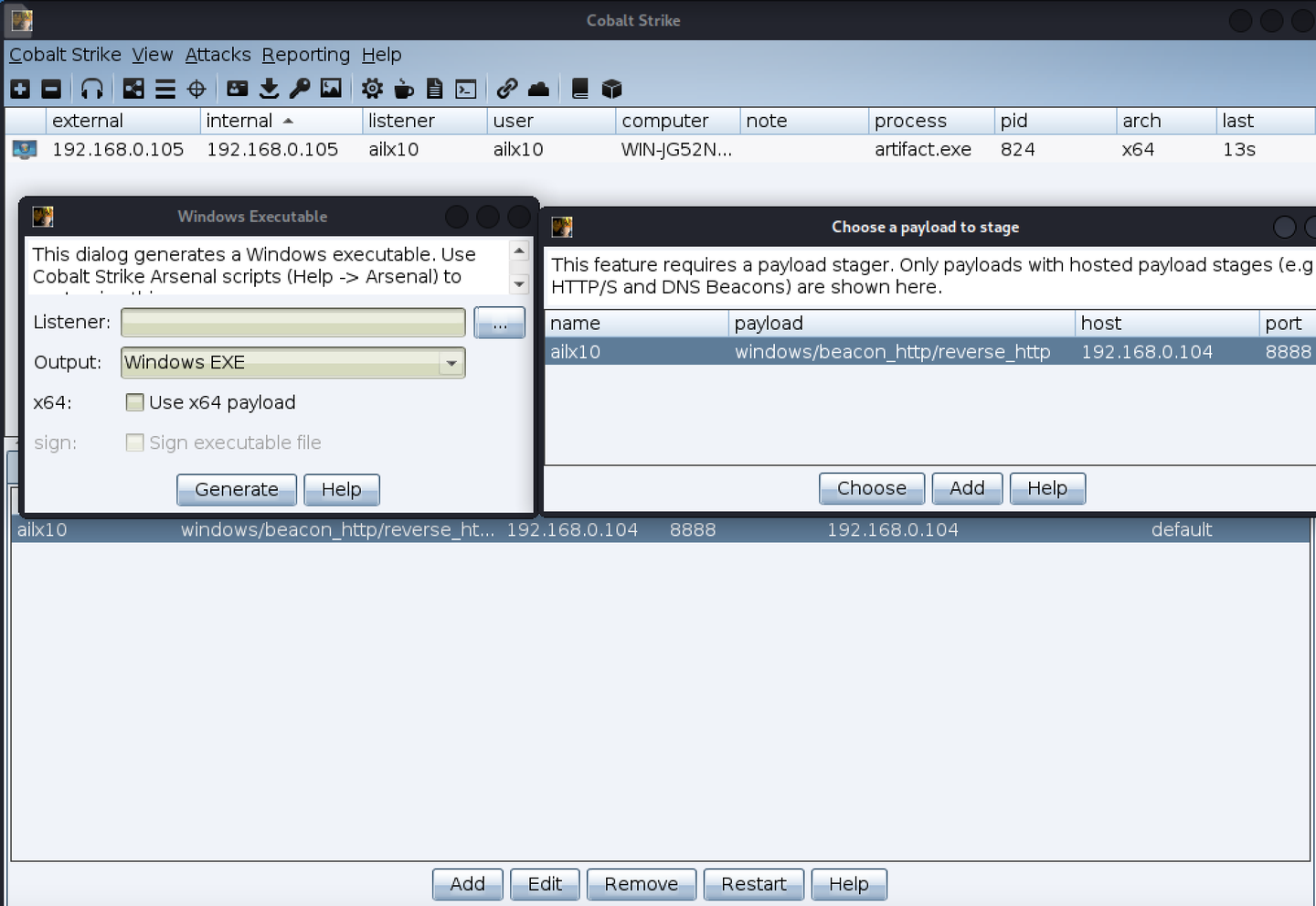Open the Reporting menu
1316x906 pixels.
coord(306,55)
